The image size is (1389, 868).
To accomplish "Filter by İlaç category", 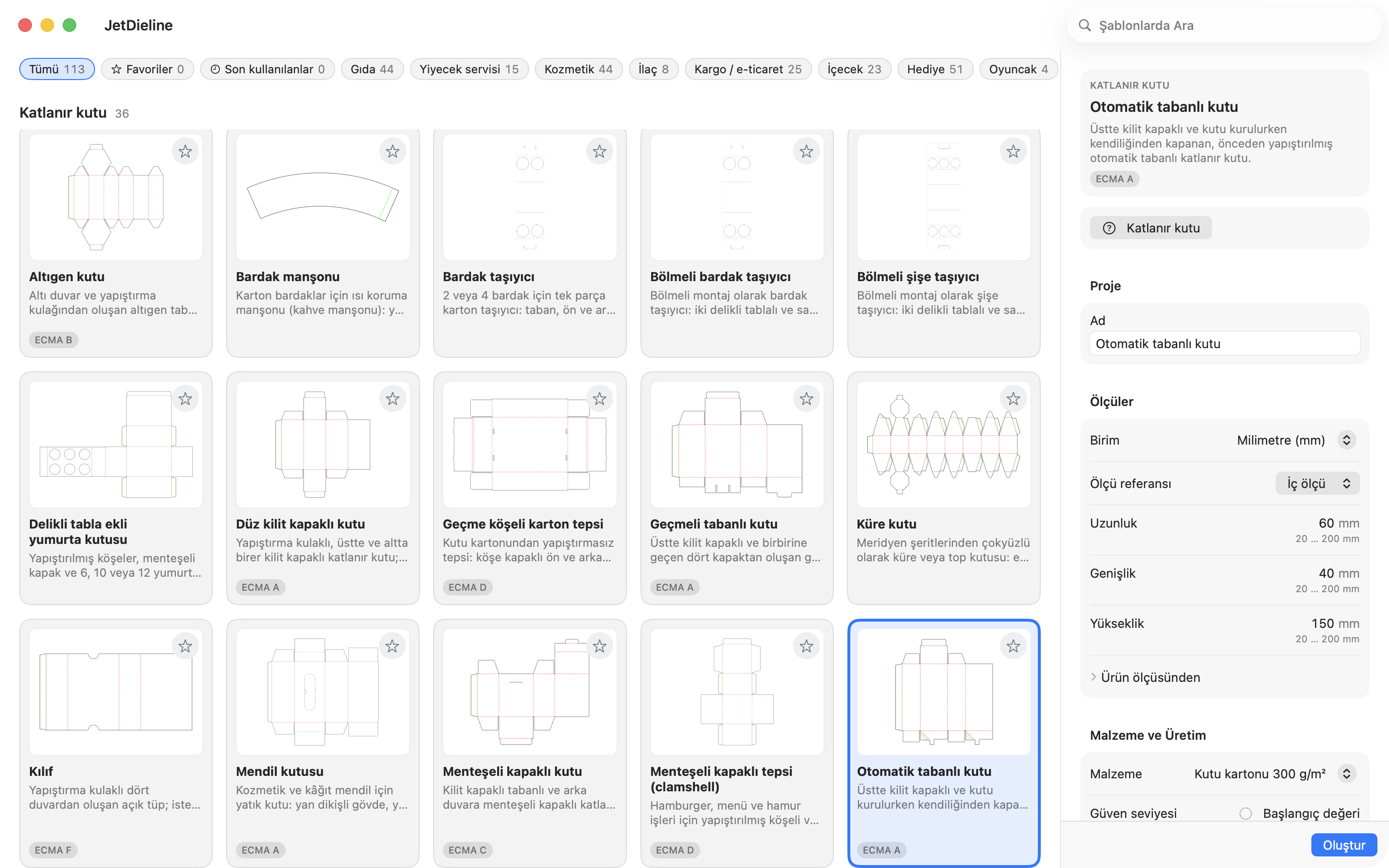I will [653, 69].
